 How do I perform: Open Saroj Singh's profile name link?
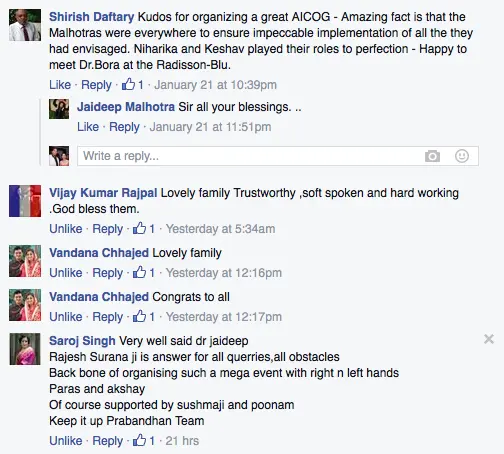pyautogui.click(x=82, y=341)
